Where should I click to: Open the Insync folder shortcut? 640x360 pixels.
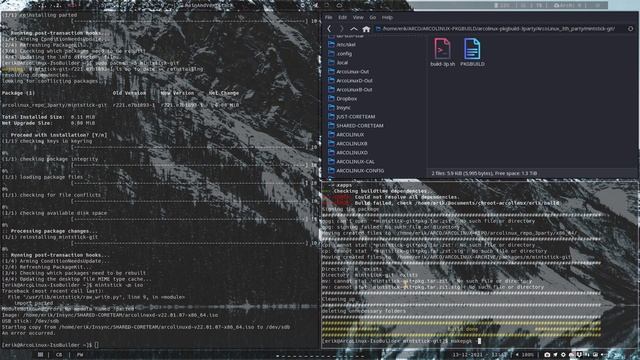[339, 107]
